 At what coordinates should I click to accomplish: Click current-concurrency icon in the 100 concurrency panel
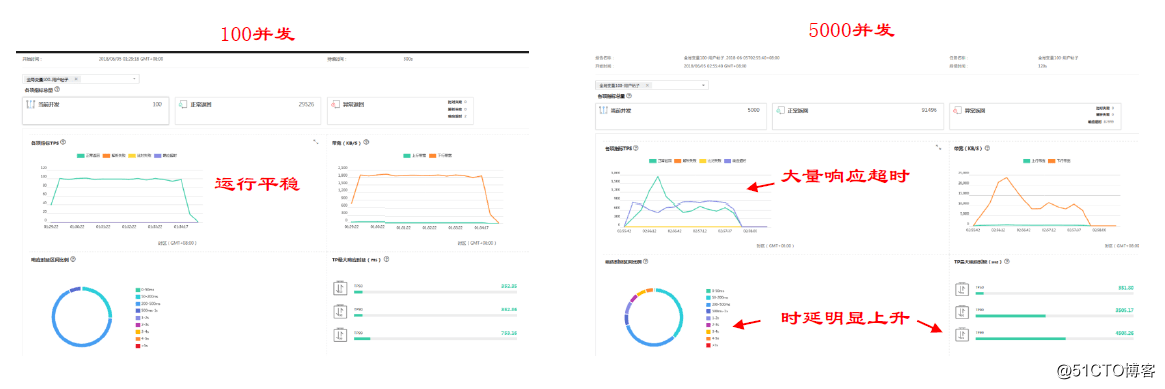[x=30, y=105]
